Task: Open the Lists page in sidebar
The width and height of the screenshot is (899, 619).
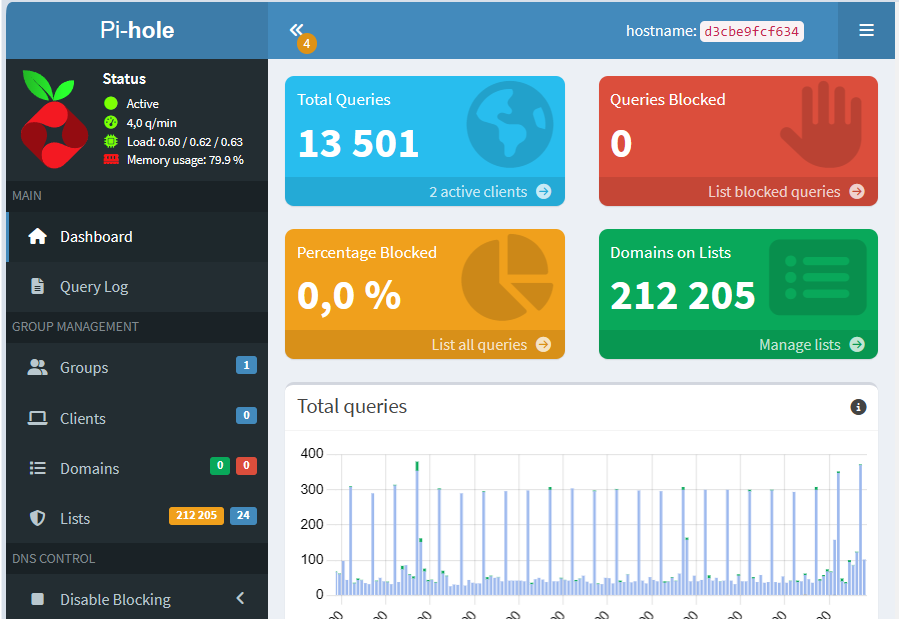Action: coord(75,519)
